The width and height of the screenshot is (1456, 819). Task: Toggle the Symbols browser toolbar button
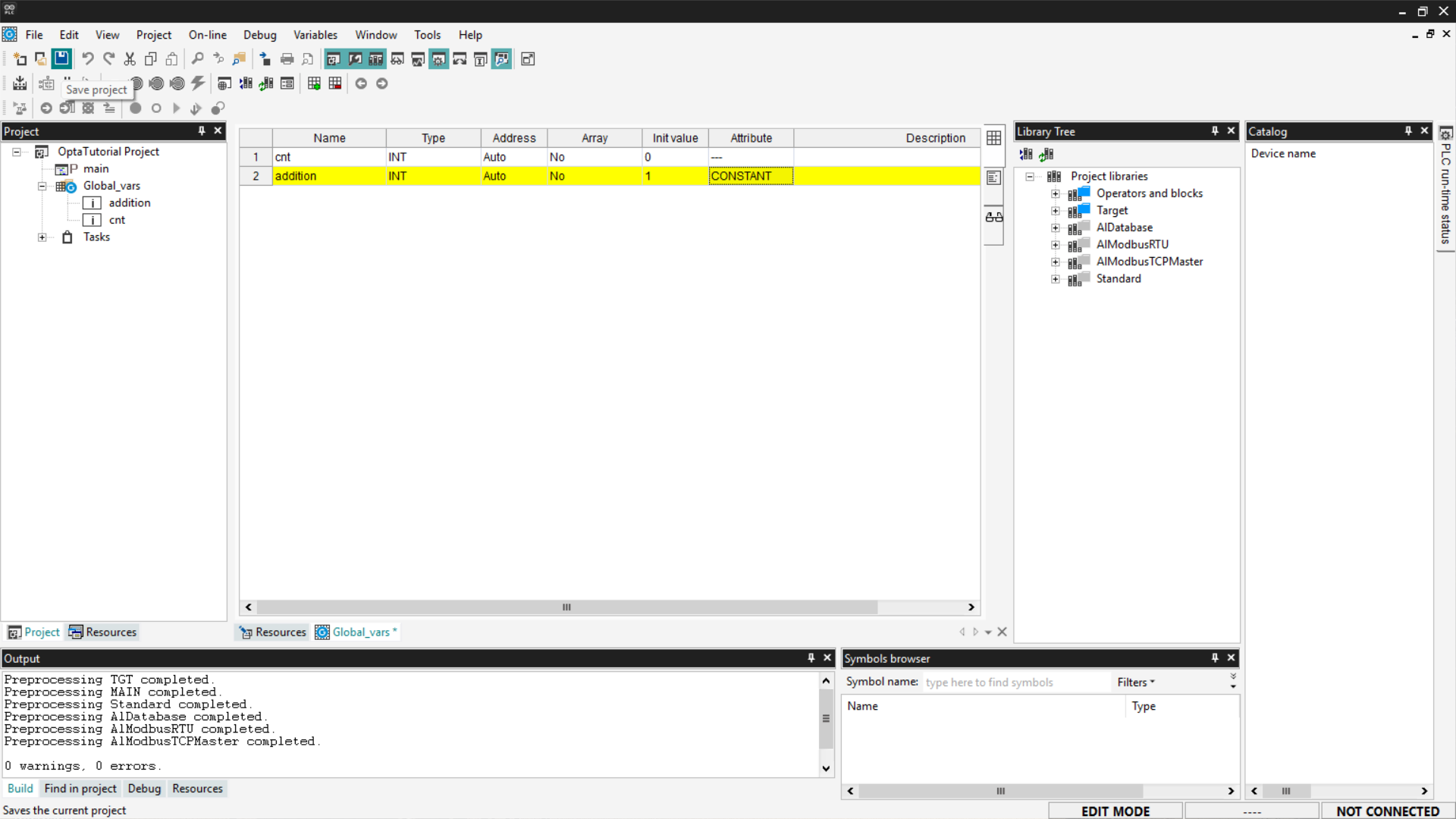pos(502,58)
